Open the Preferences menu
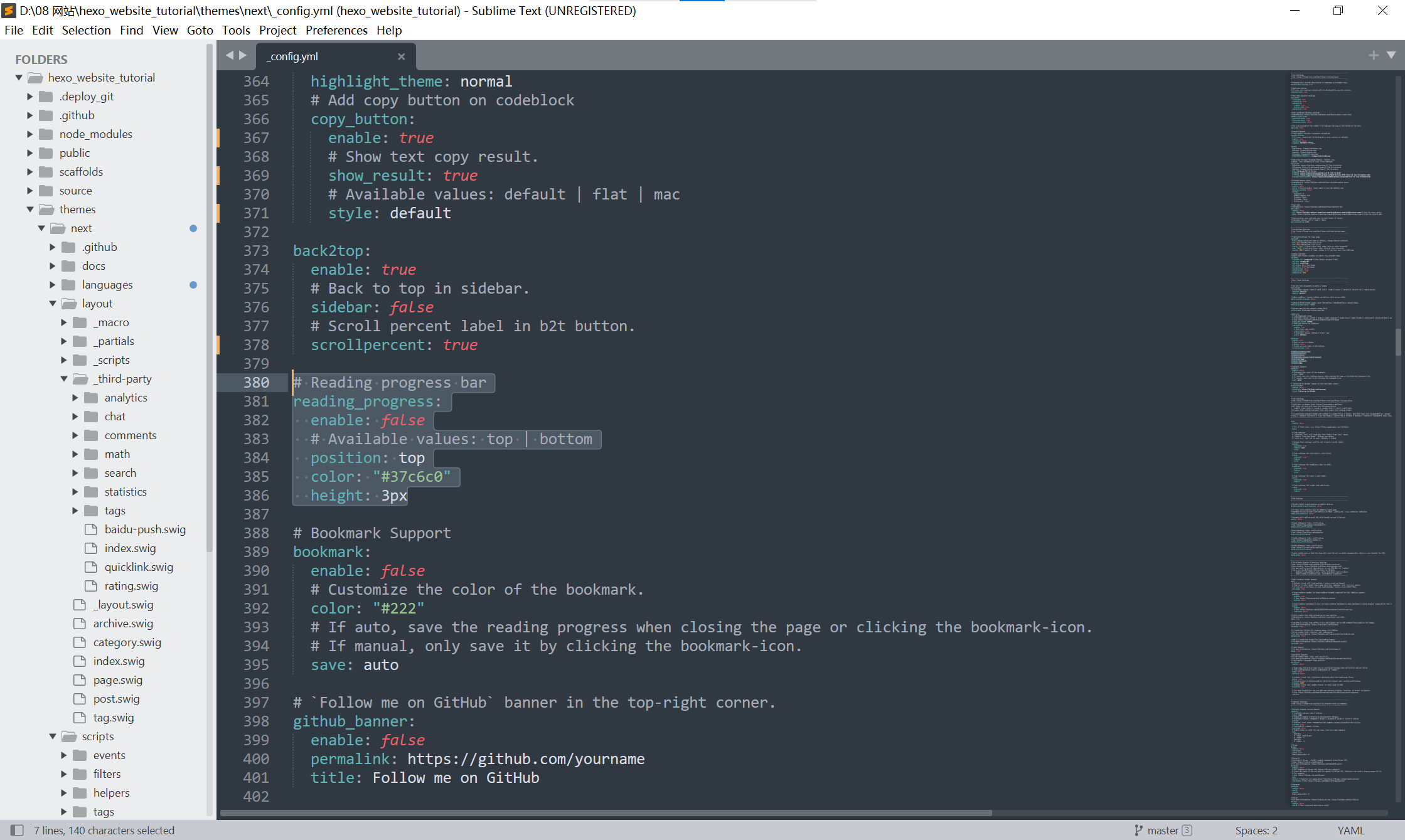 coord(336,30)
